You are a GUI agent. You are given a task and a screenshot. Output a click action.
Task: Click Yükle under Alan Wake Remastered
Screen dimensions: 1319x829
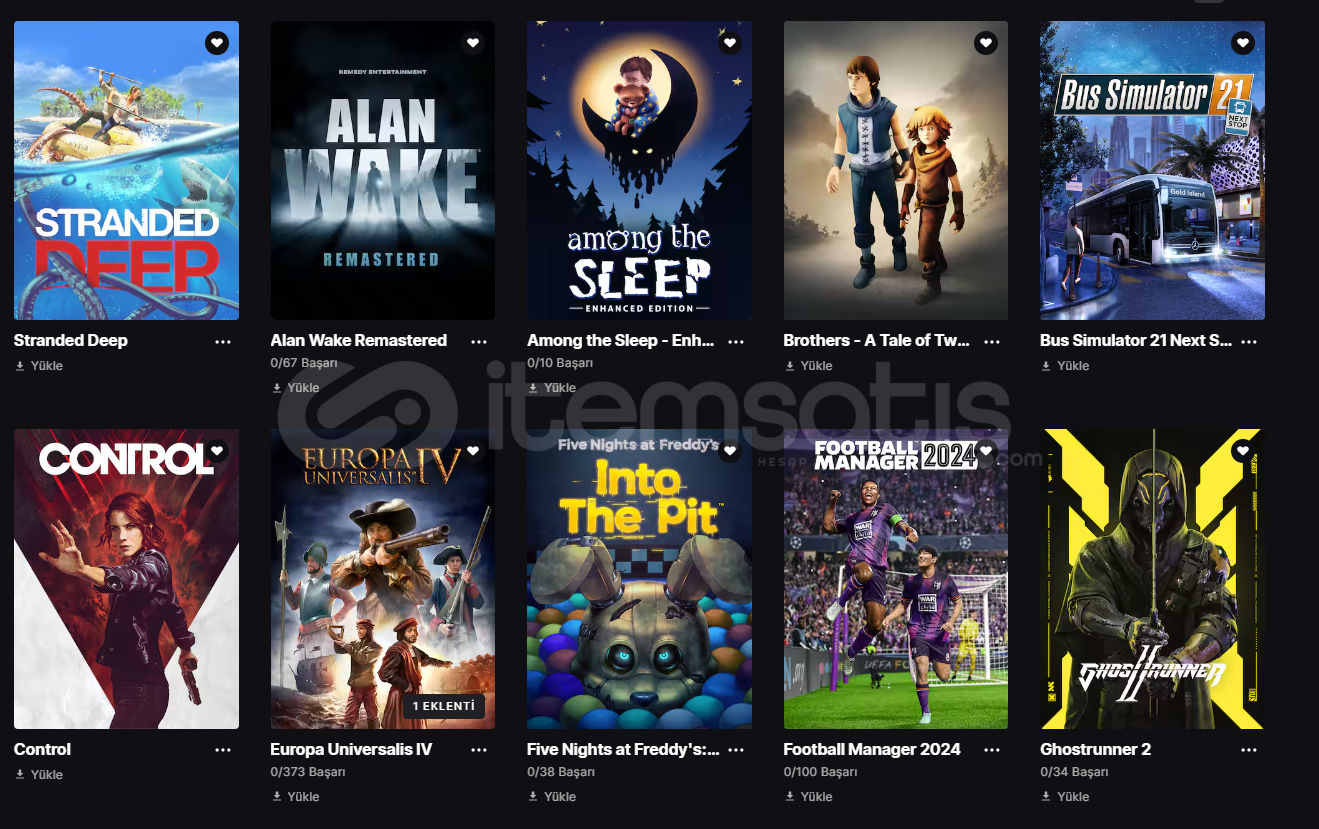(303, 388)
